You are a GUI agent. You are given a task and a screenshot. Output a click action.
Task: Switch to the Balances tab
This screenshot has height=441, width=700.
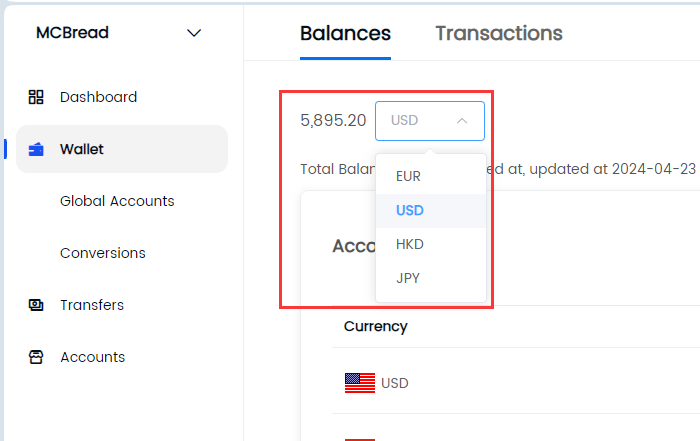pyautogui.click(x=345, y=33)
